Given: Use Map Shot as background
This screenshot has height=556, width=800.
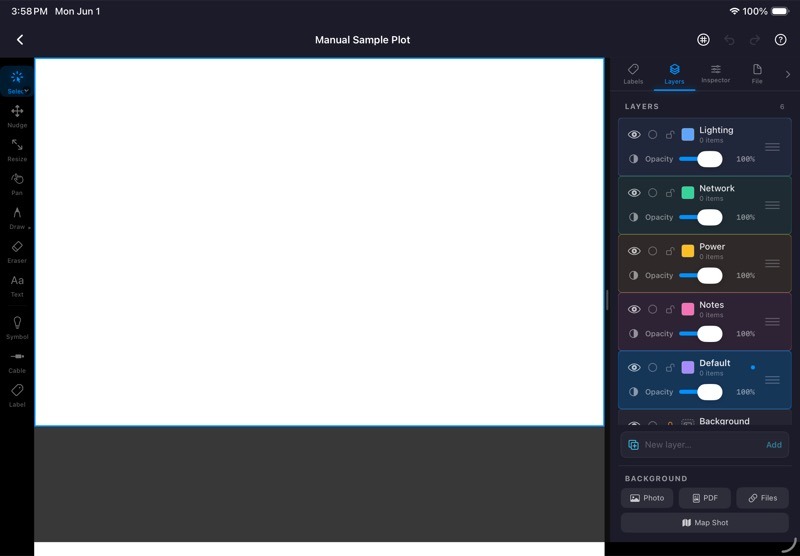Looking at the screenshot, I should [x=705, y=523].
